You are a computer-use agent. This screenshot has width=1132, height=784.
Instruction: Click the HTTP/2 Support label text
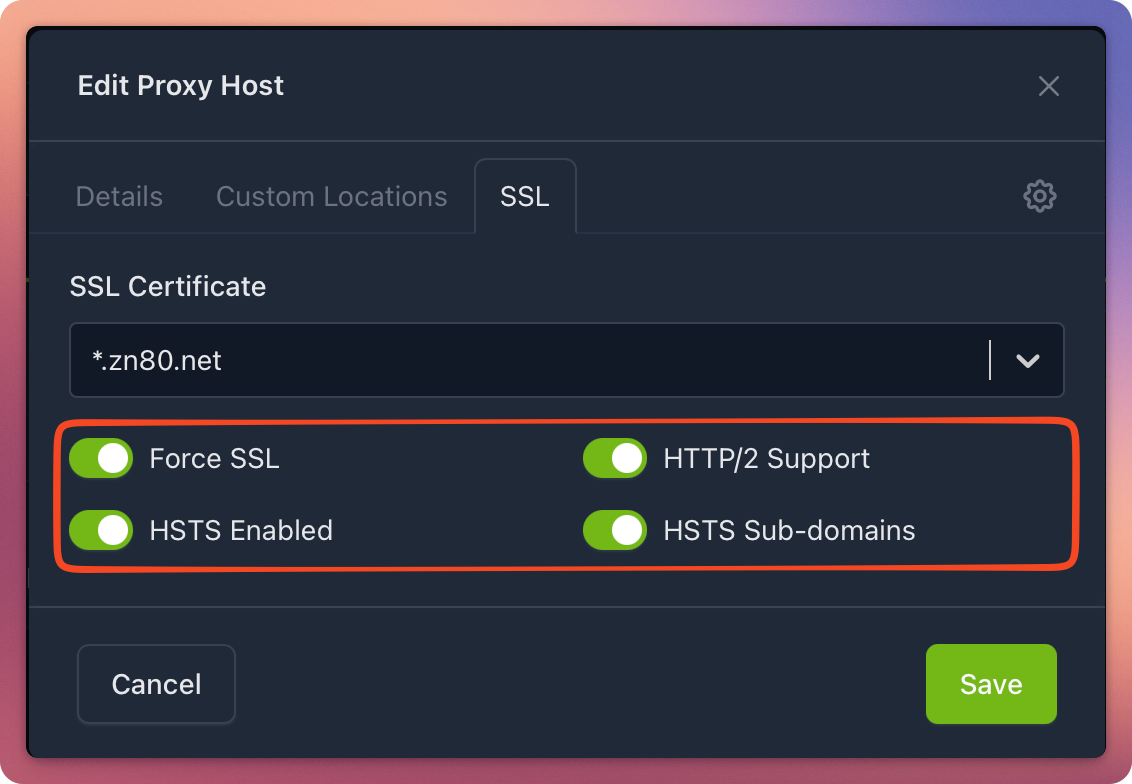pos(766,459)
